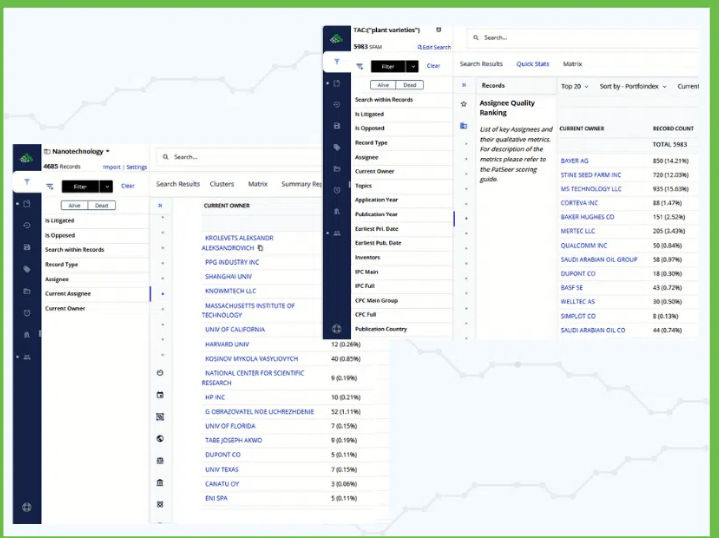Switch to the Clusters tab
This screenshot has height=538, width=719.
(x=221, y=184)
